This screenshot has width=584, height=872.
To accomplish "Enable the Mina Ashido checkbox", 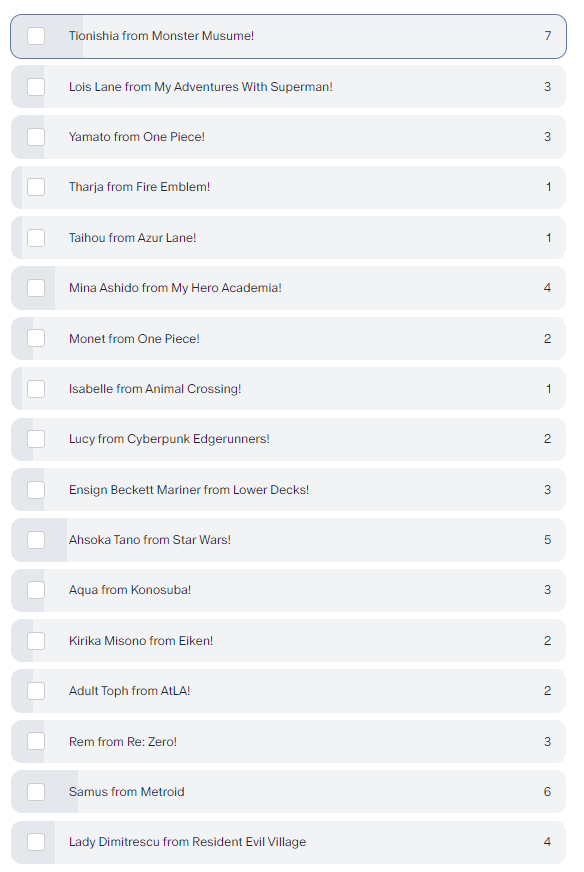I will click(36, 288).
